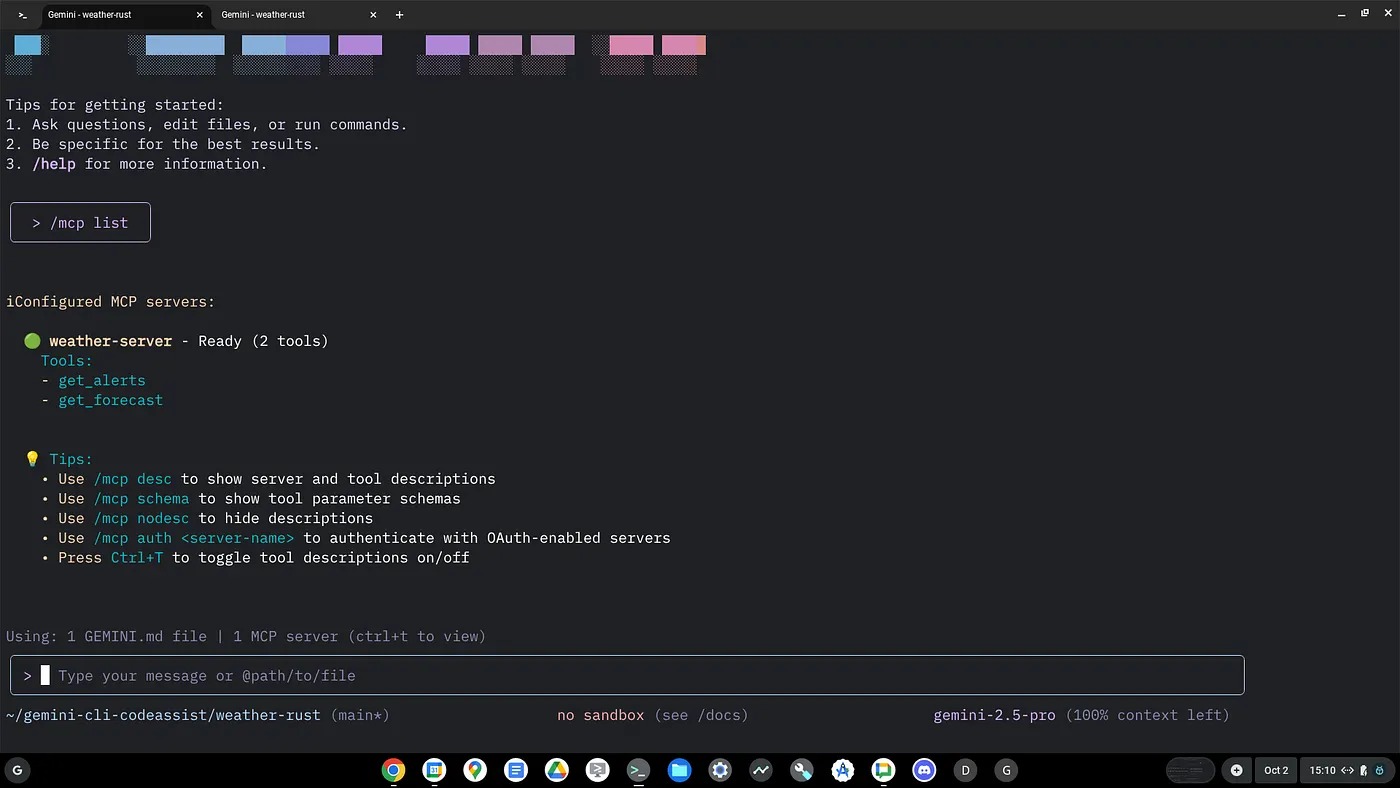This screenshot has width=1400, height=788.
Task: Open the Files app from shelf
Action: point(679,770)
